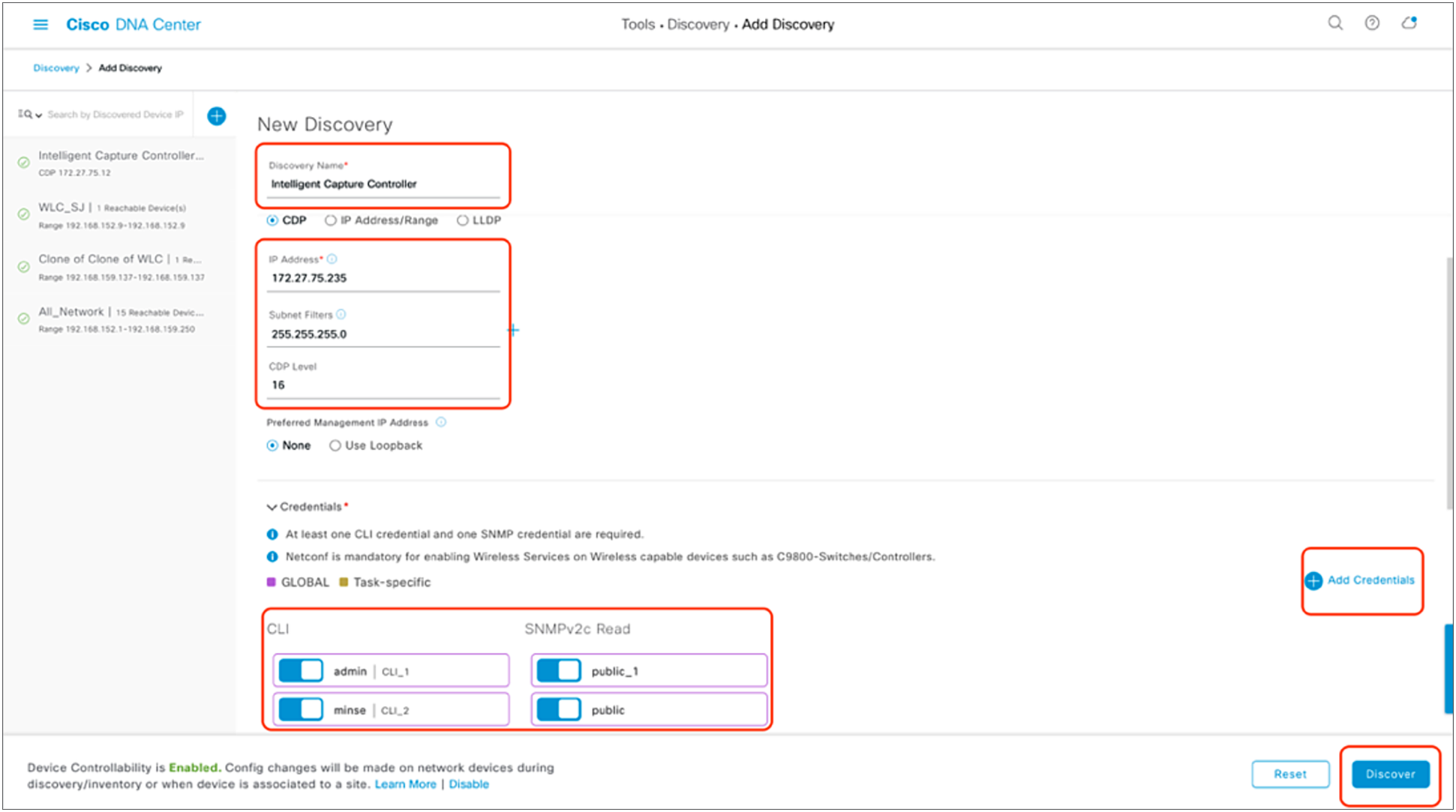Click the main page vertical scrollbar
This screenshot has width=1456, height=812.
(x=1449, y=384)
